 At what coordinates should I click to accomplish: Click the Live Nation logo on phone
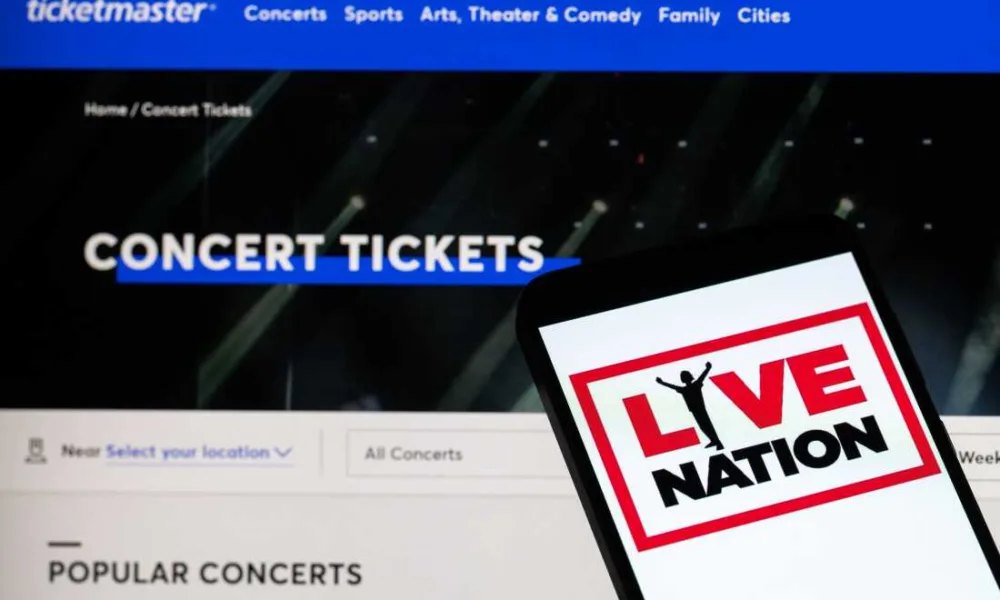click(x=754, y=427)
